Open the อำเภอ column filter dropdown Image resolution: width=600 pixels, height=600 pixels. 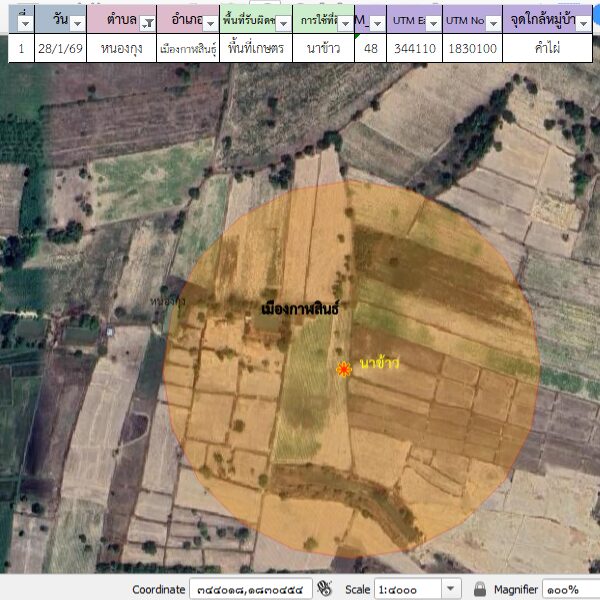click(211, 22)
